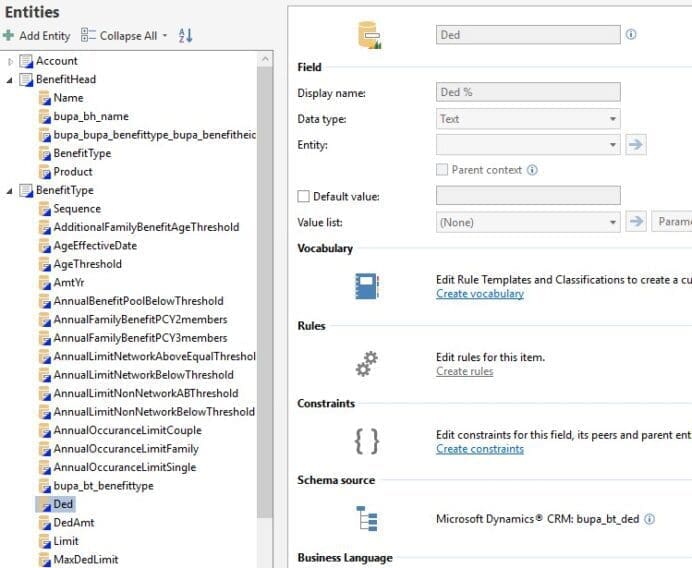
Task: Toggle the Parent context checkbox
Action: 443,170
